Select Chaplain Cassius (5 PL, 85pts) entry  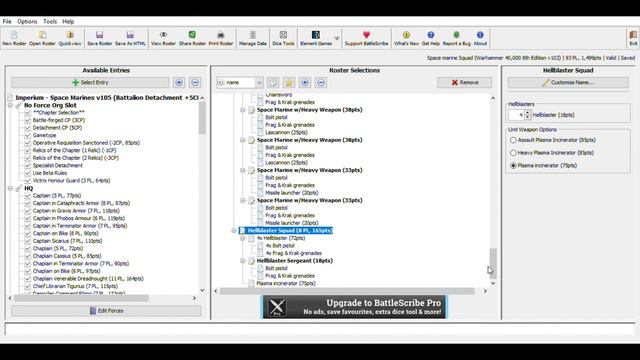pyautogui.click(x=67, y=256)
